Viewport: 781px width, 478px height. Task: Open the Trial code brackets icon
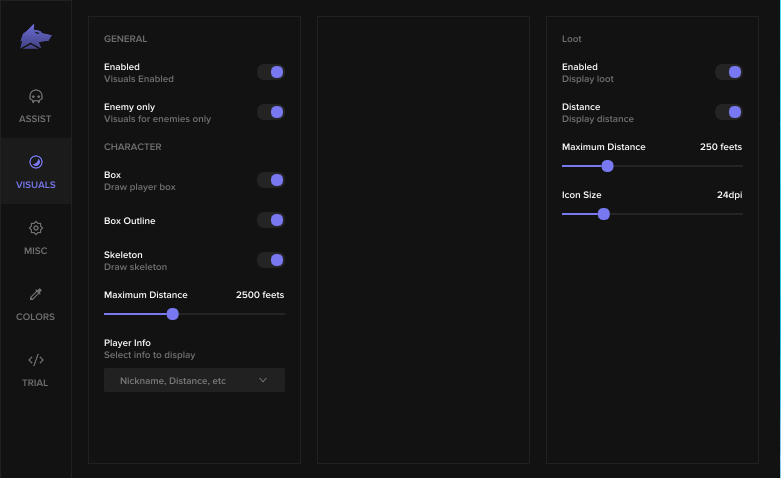point(36,359)
